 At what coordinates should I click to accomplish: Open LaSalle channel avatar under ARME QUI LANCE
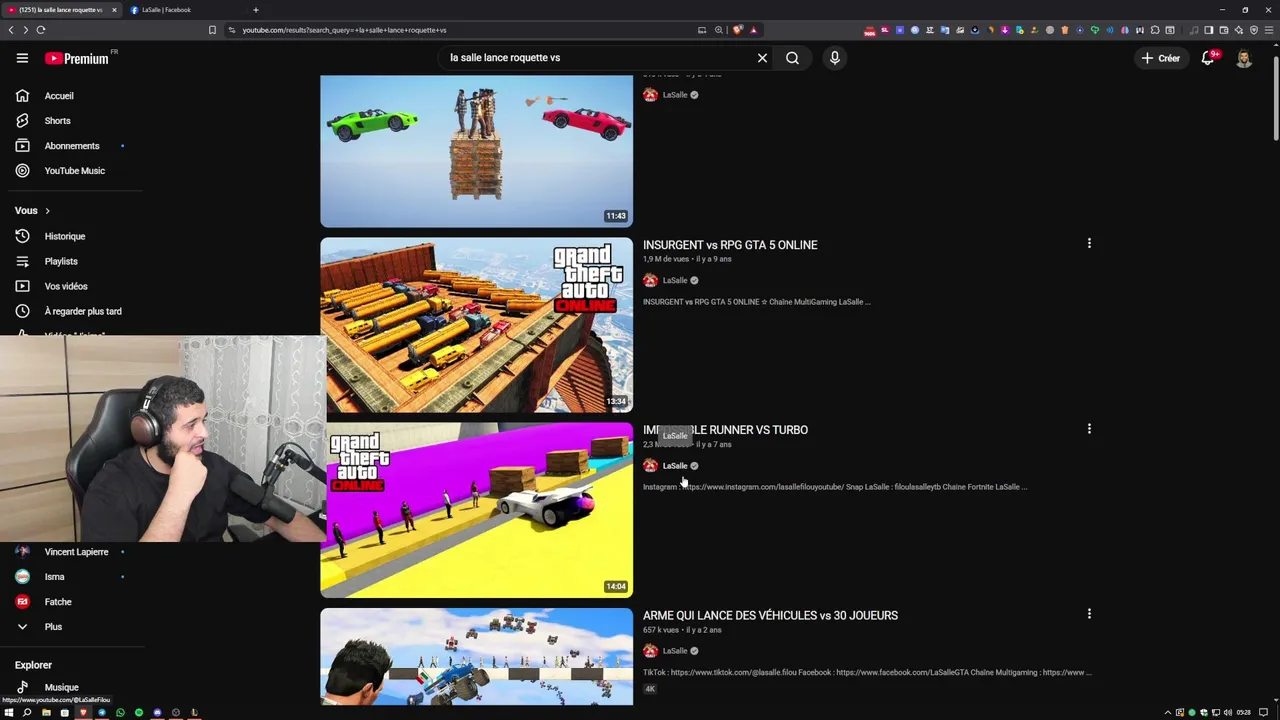[650, 651]
